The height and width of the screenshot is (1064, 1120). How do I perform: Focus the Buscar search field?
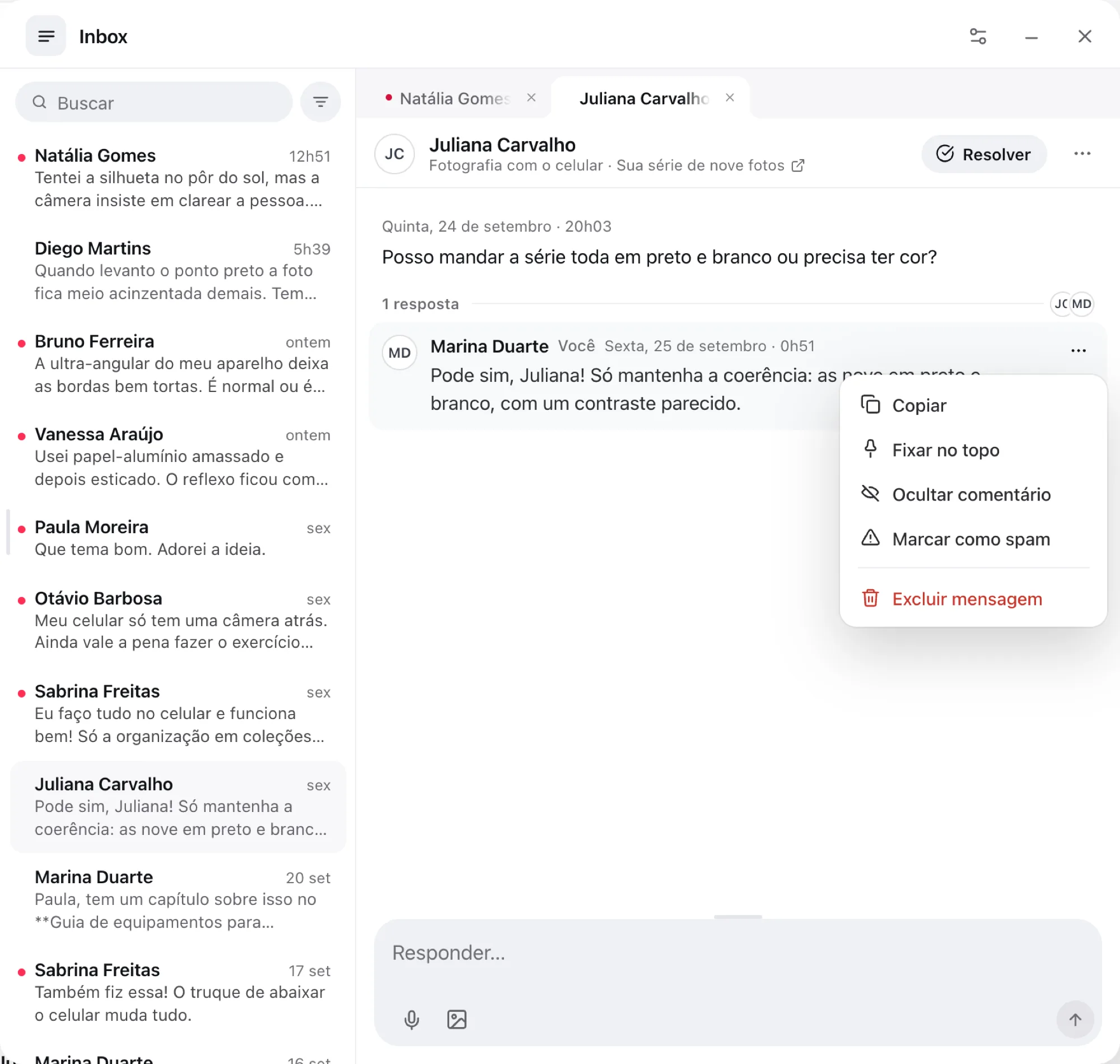pyautogui.click(x=154, y=102)
